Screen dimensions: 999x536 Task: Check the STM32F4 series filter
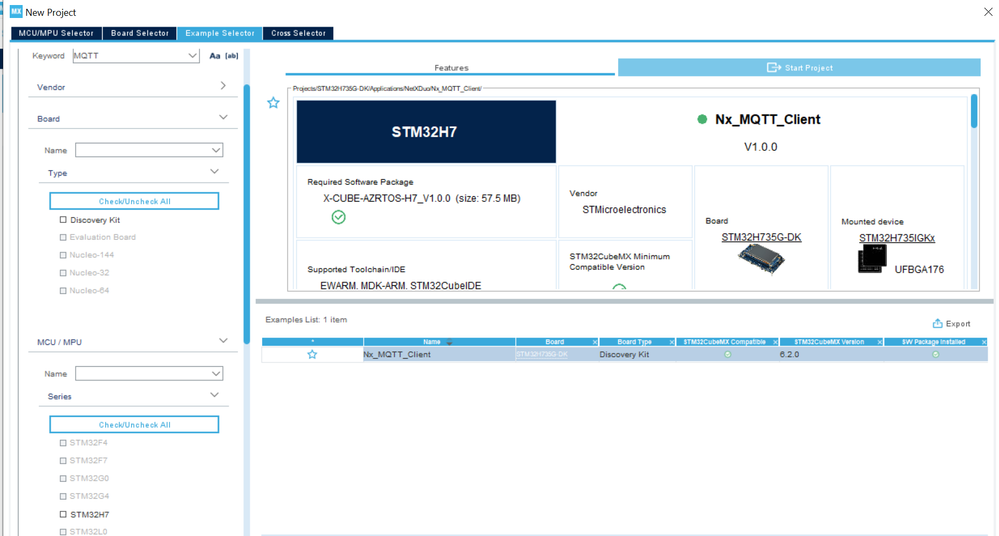pyautogui.click(x=63, y=442)
